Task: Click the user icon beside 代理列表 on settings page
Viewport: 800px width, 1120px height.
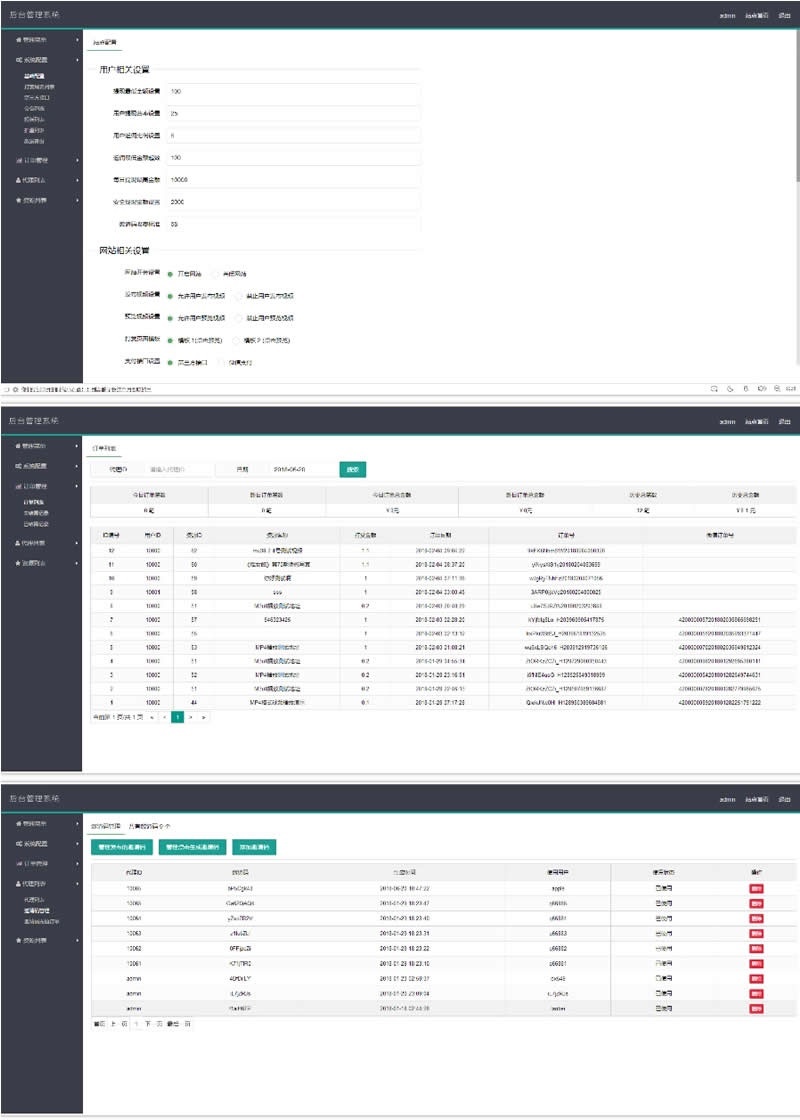Action: pyautogui.click(x=19, y=180)
